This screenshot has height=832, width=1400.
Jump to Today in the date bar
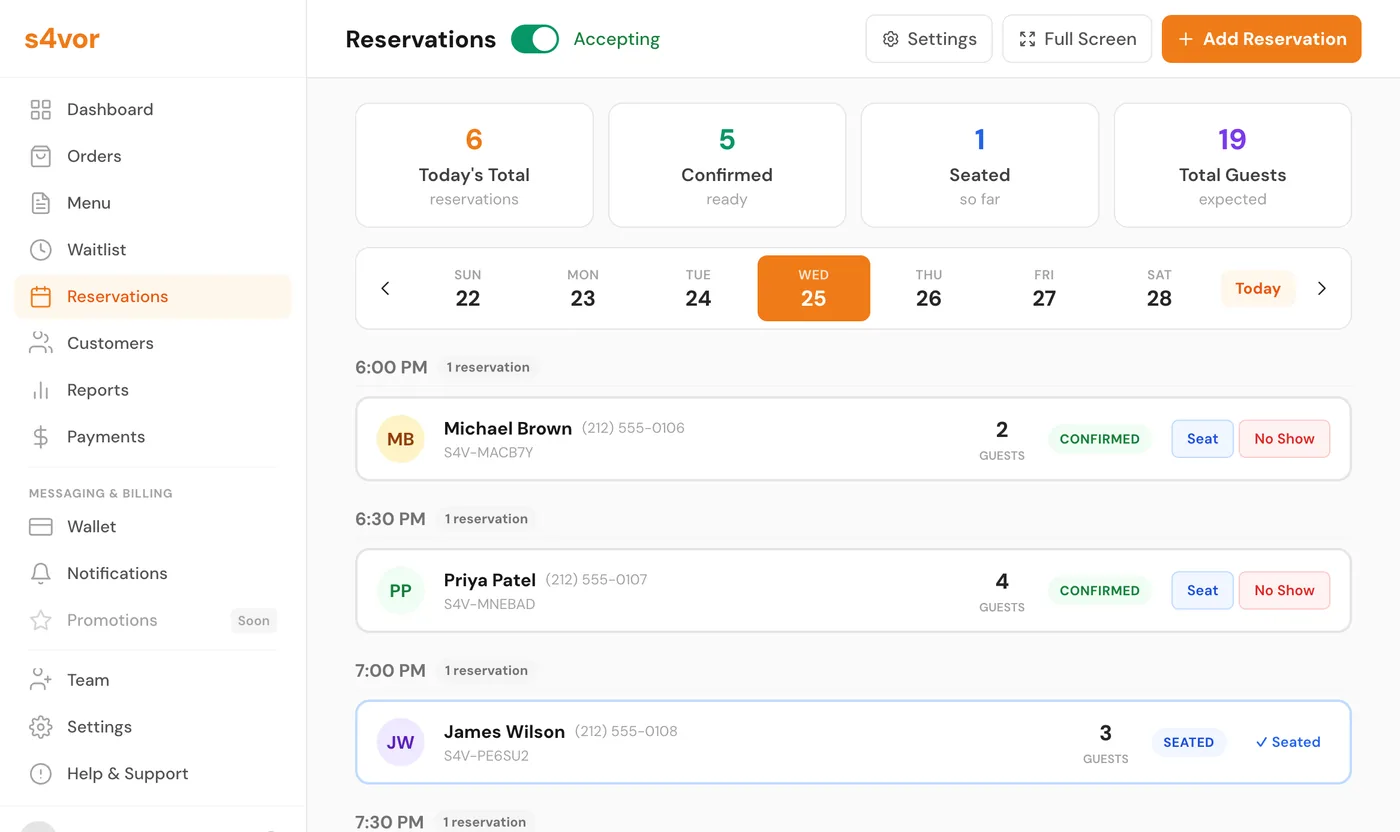coord(1257,288)
